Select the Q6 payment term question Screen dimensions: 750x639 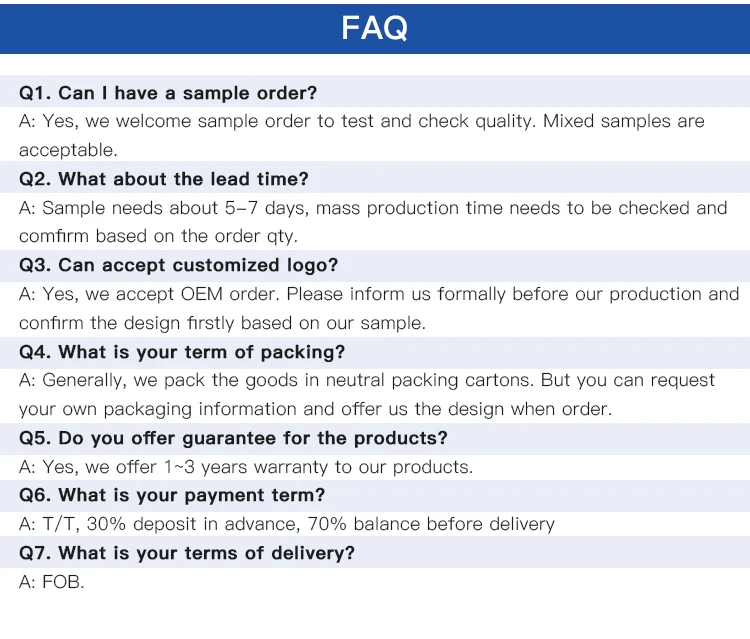(172, 495)
